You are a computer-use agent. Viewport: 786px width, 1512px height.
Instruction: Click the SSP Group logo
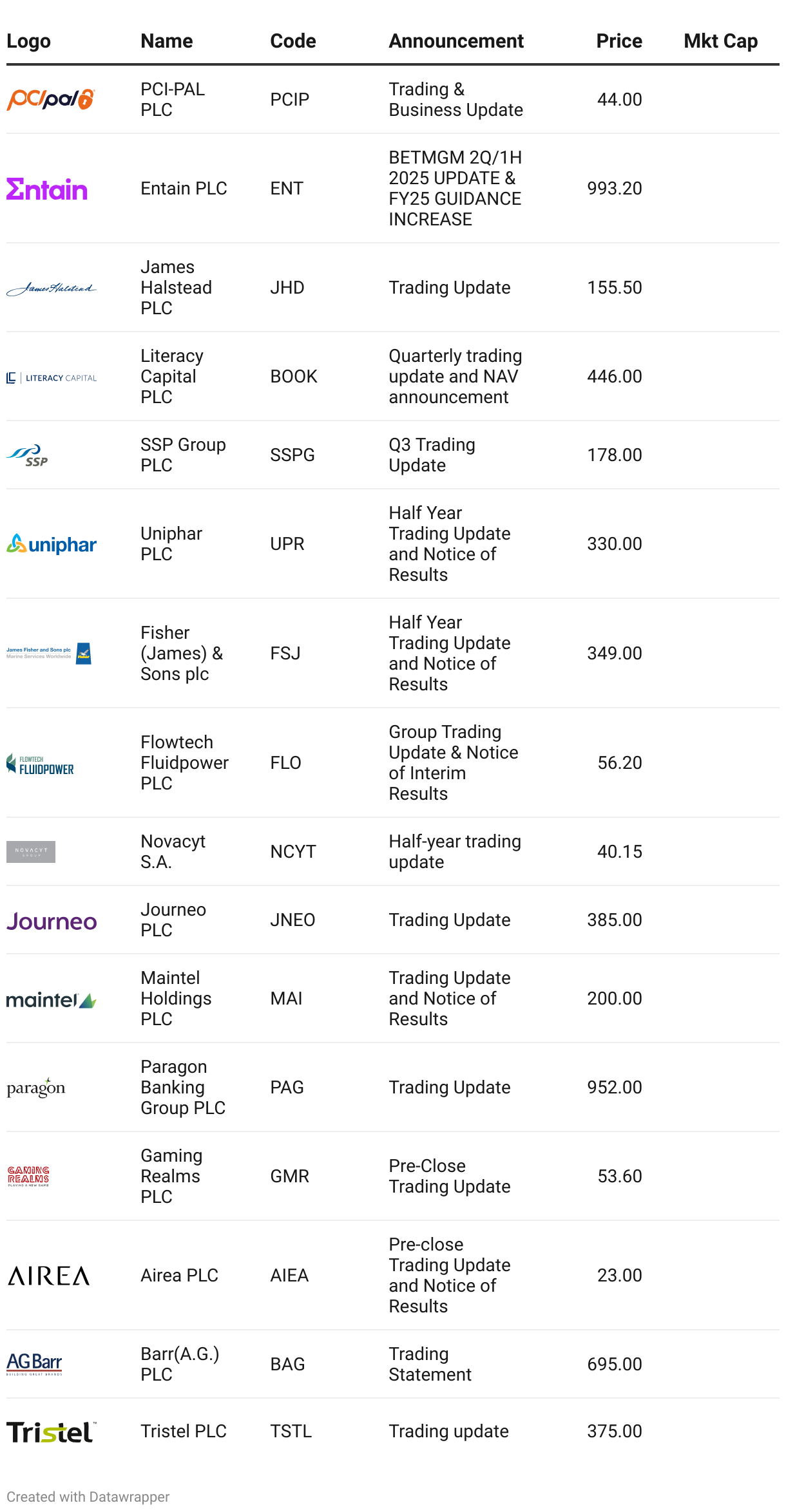[x=28, y=455]
